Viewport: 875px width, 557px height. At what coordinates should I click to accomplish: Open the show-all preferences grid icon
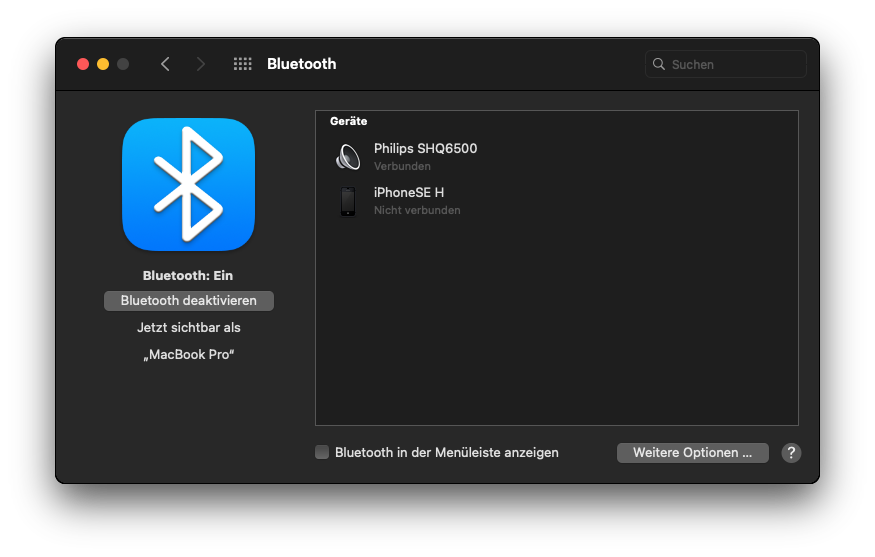click(243, 64)
